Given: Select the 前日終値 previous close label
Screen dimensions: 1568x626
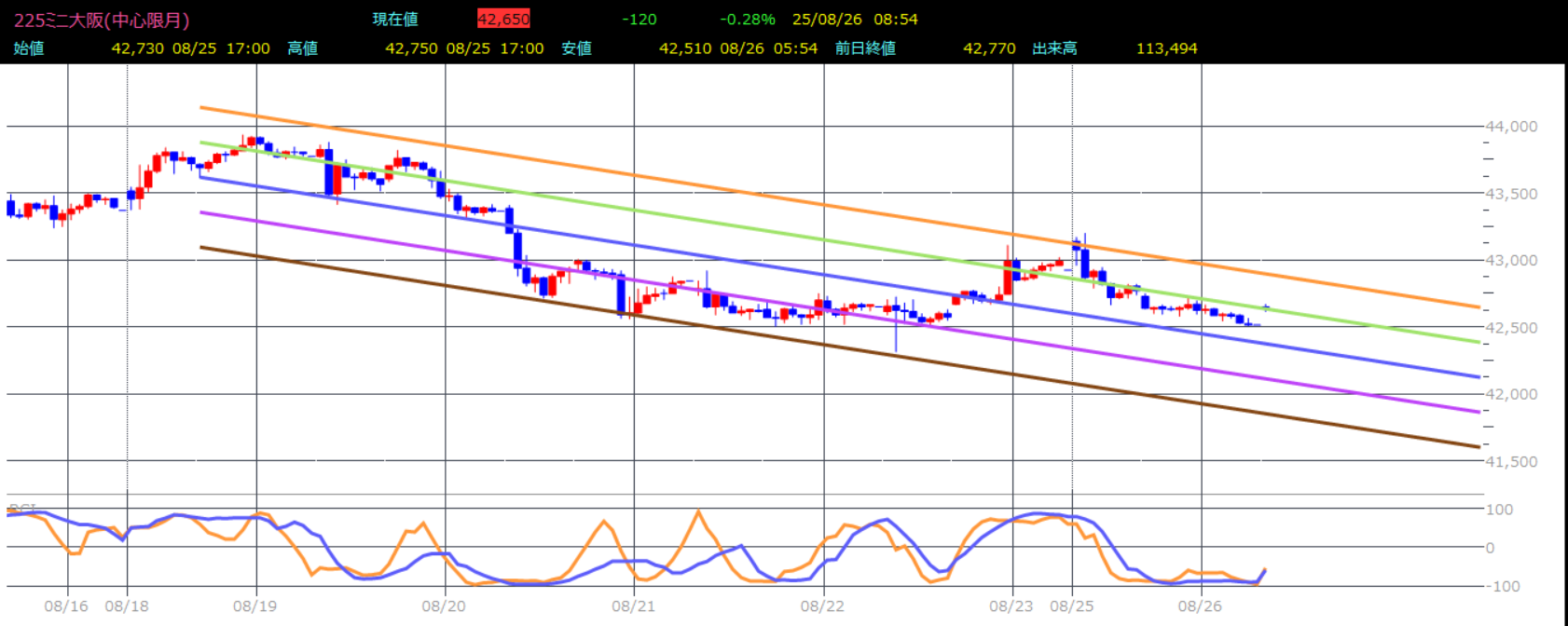Looking at the screenshot, I should pyautogui.click(x=865, y=48).
